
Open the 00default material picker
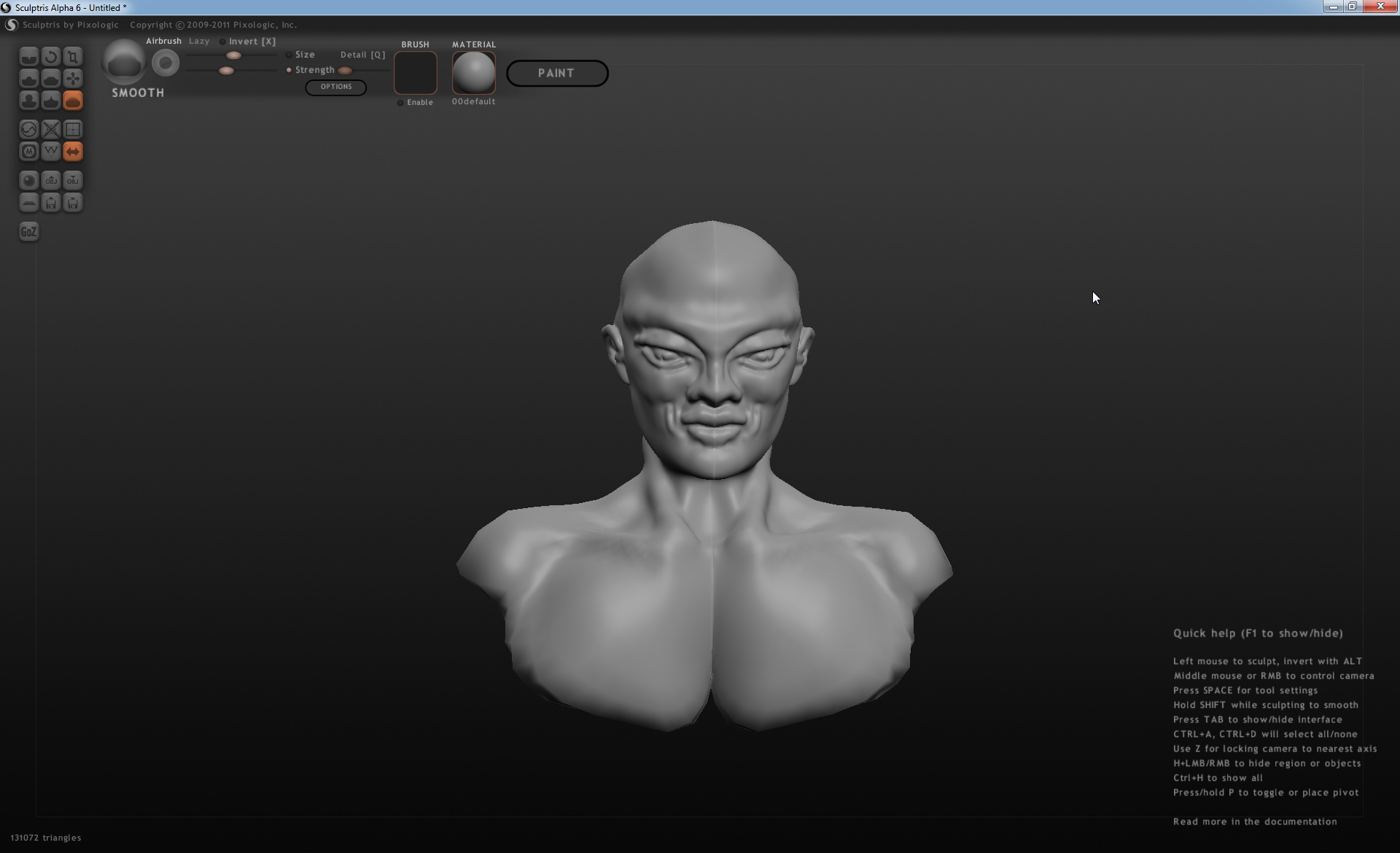click(x=473, y=73)
